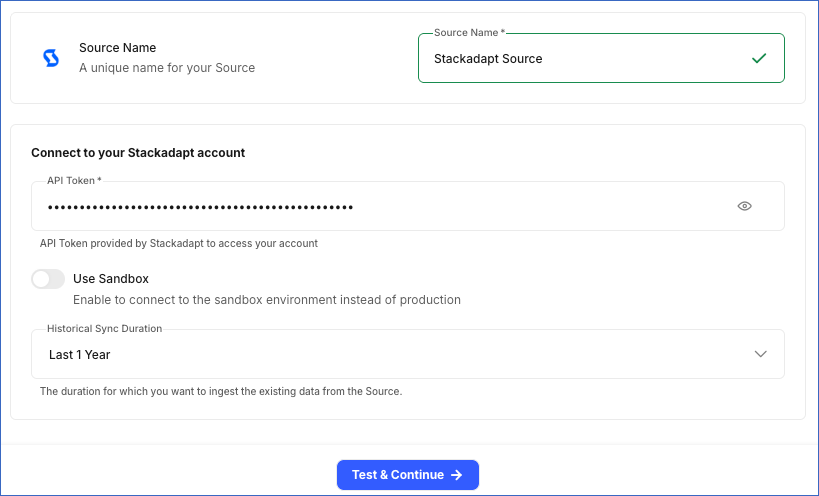Click the Stackadapt logo icon
The height and width of the screenshot is (496, 819).
tap(51, 58)
